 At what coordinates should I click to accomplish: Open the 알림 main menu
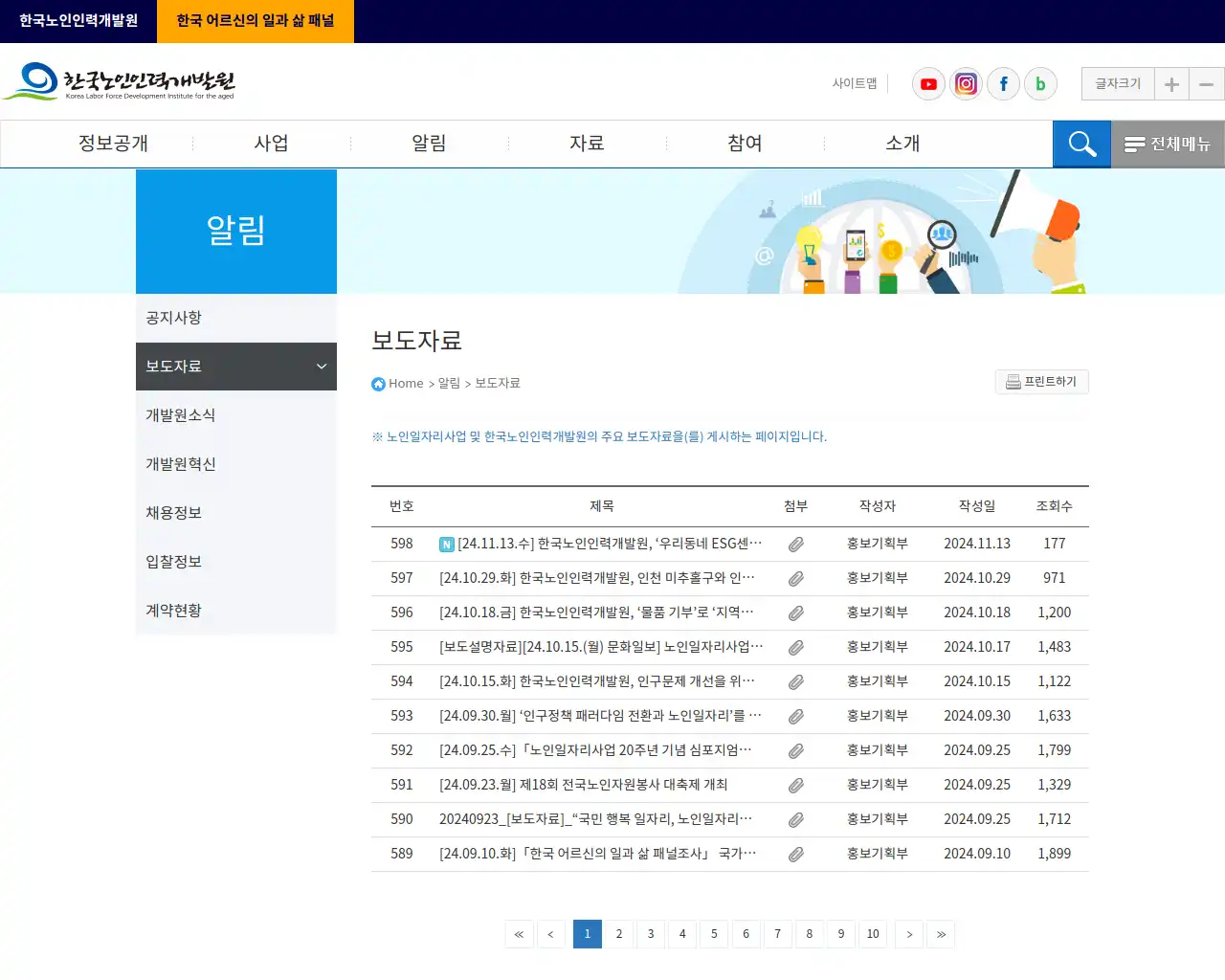tap(429, 144)
